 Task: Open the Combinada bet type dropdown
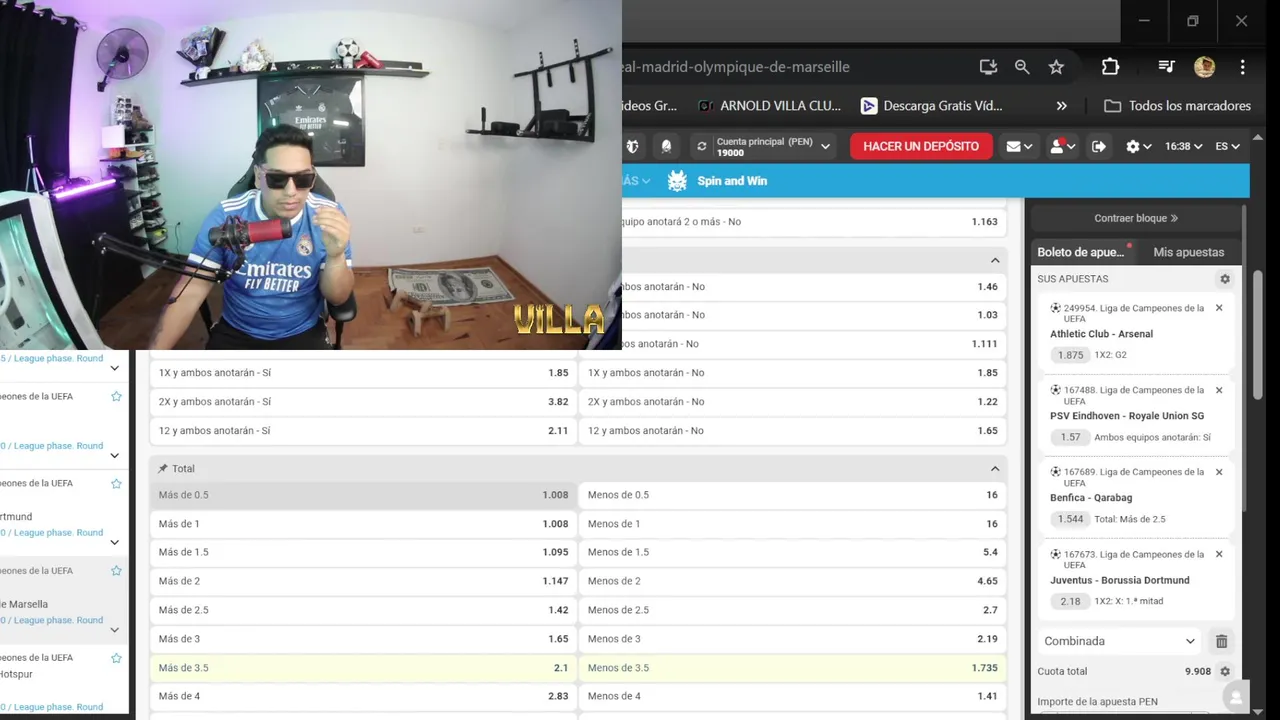(x=1119, y=641)
